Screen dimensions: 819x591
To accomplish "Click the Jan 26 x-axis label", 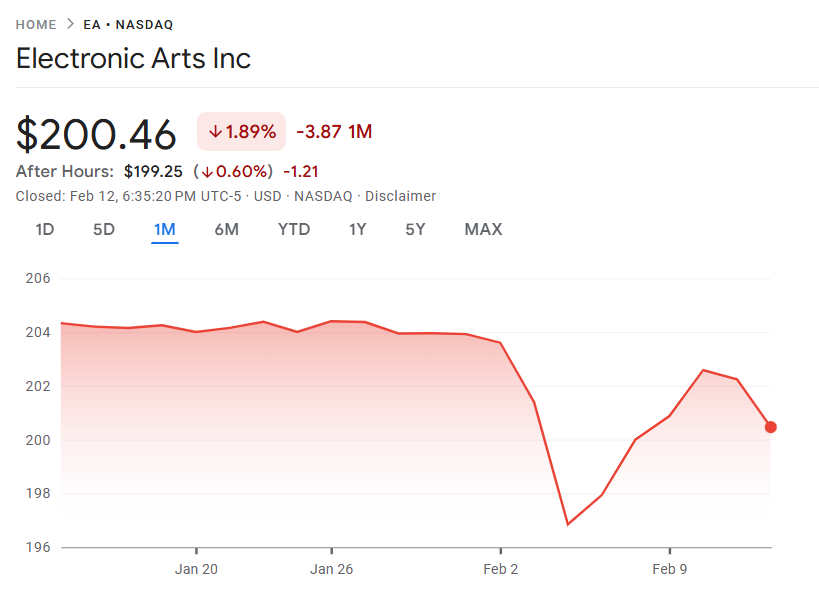I will [x=331, y=570].
